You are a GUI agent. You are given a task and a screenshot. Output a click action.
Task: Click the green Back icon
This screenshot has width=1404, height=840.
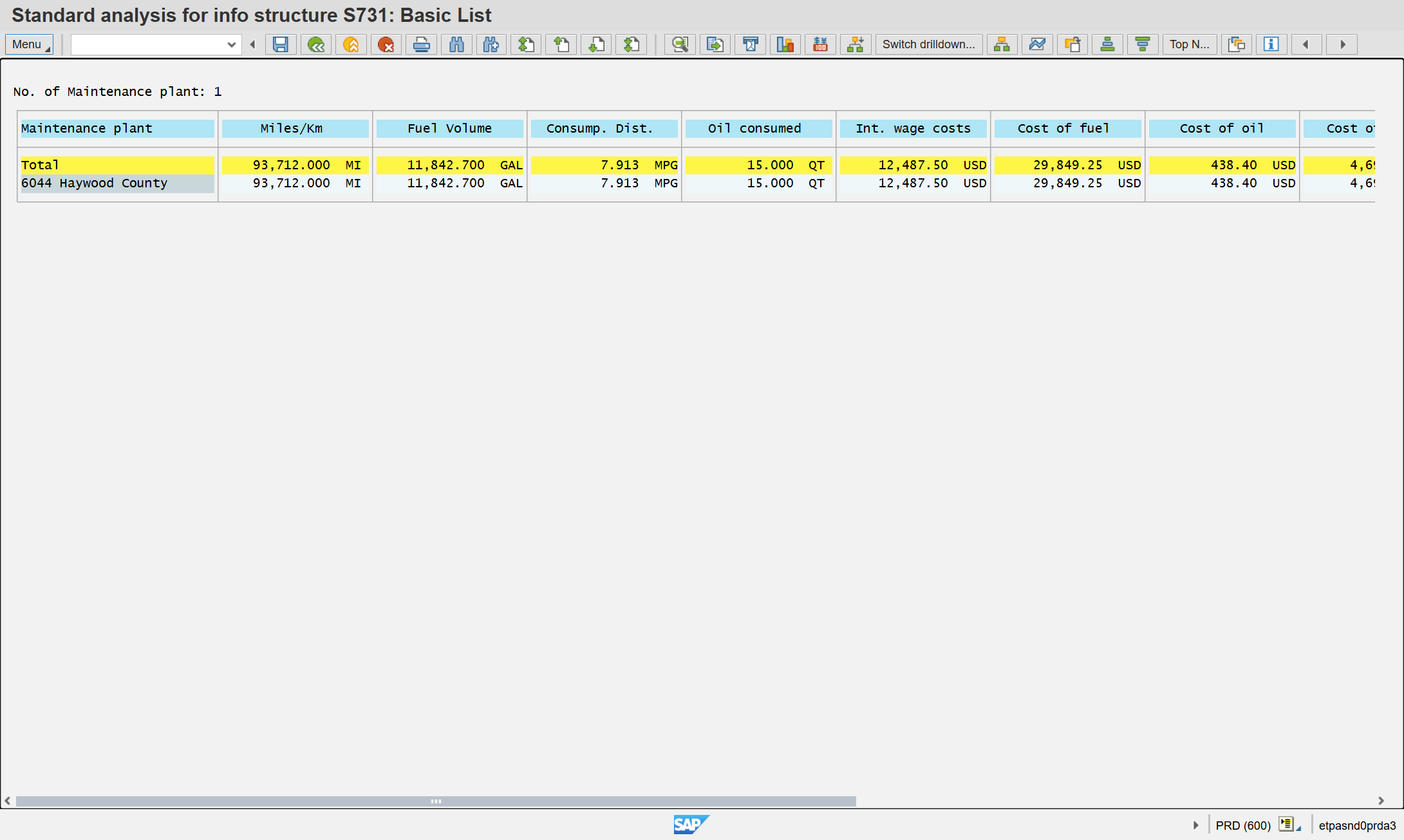click(316, 44)
